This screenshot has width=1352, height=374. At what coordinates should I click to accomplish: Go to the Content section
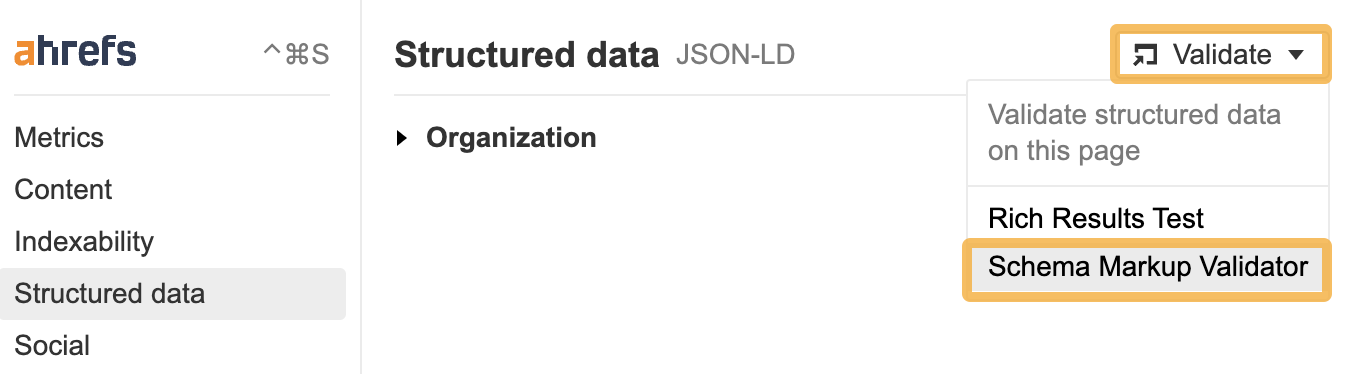point(63,190)
